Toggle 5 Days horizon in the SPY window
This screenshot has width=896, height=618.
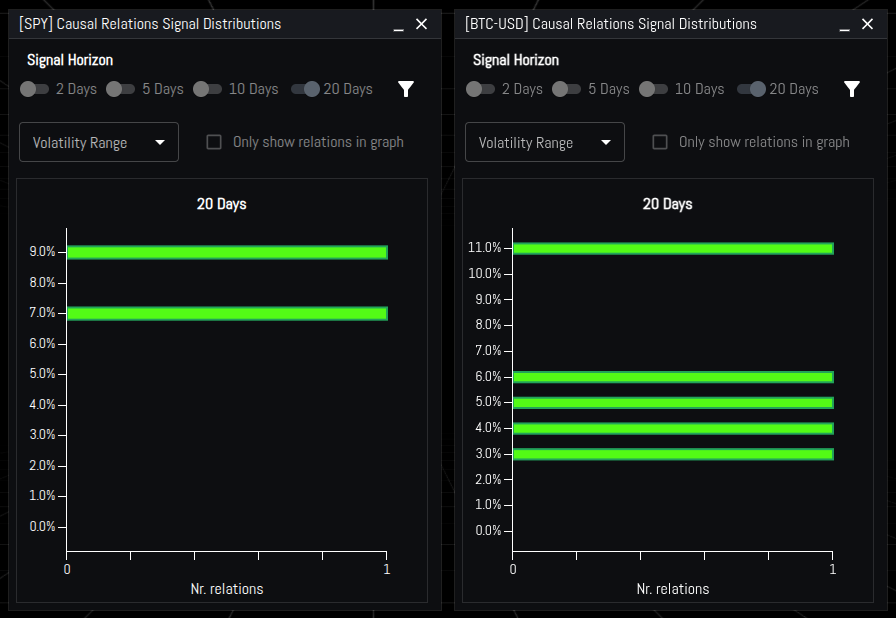121,89
